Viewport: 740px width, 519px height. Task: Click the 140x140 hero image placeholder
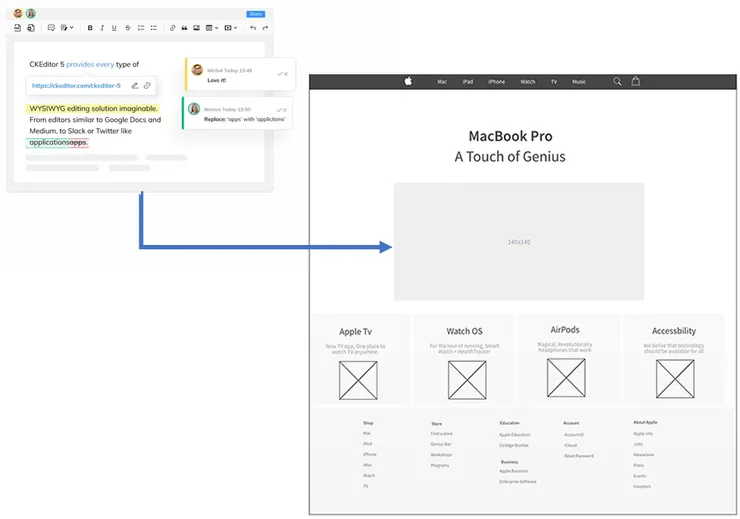coord(519,242)
